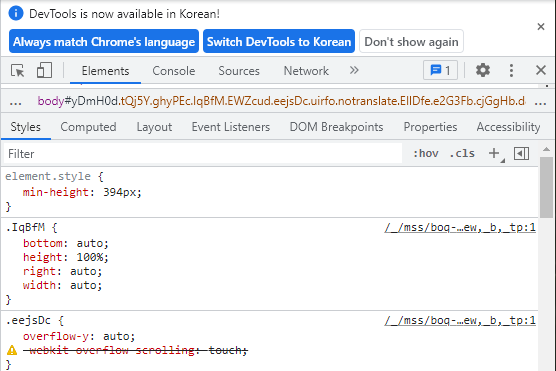Click the .IqBfM selector
Viewport: 556px width, 371px height.
point(25,227)
